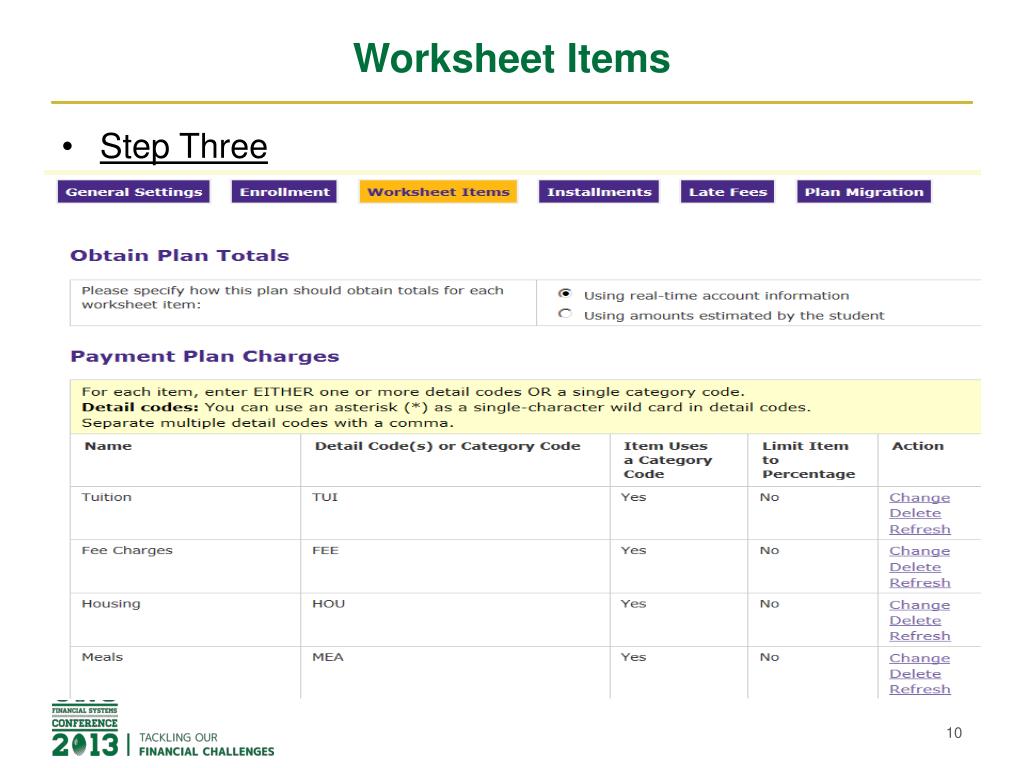Image resolution: width=1024 pixels, height=768 pixels.
Task: Delete the Housing worksheet item
Action: coord(915,620)
